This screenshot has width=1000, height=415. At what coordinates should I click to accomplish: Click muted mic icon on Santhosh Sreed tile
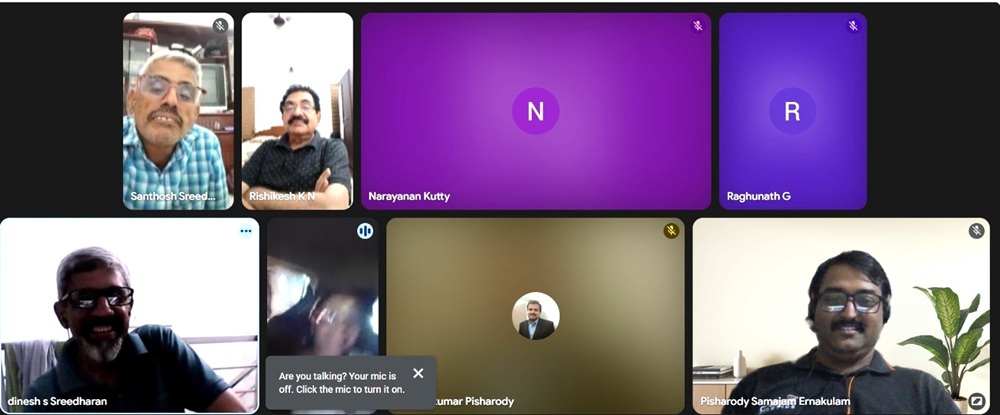pos(221,26)
